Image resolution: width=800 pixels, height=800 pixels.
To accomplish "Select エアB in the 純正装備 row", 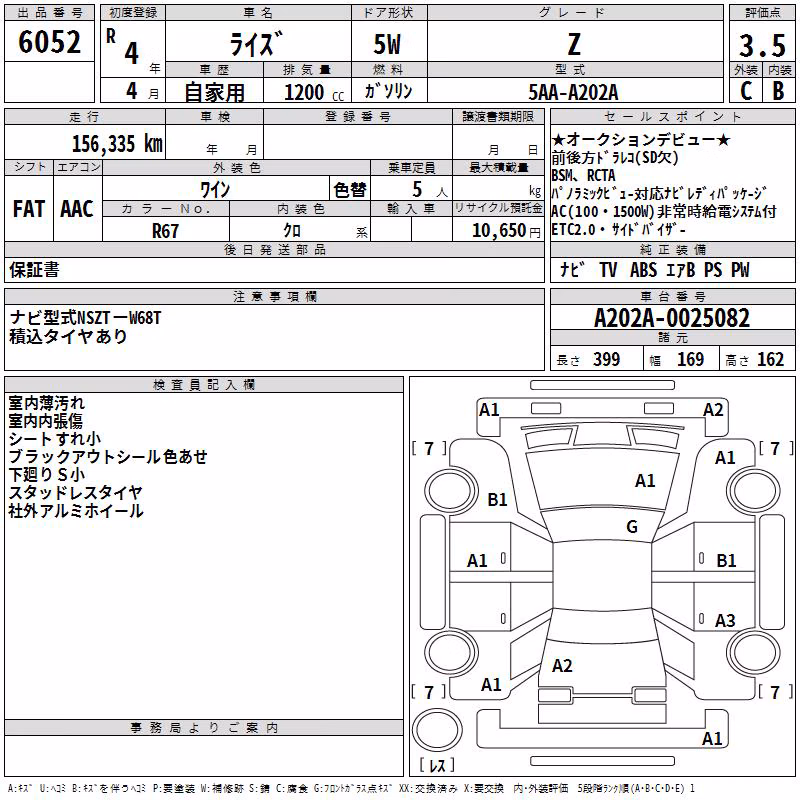I will point(681,270).
